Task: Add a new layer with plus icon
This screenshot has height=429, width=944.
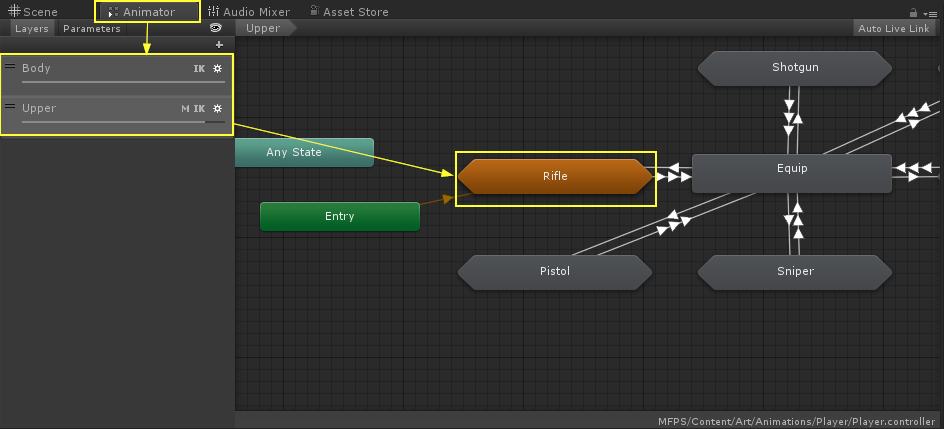Action: pos(219,45)
